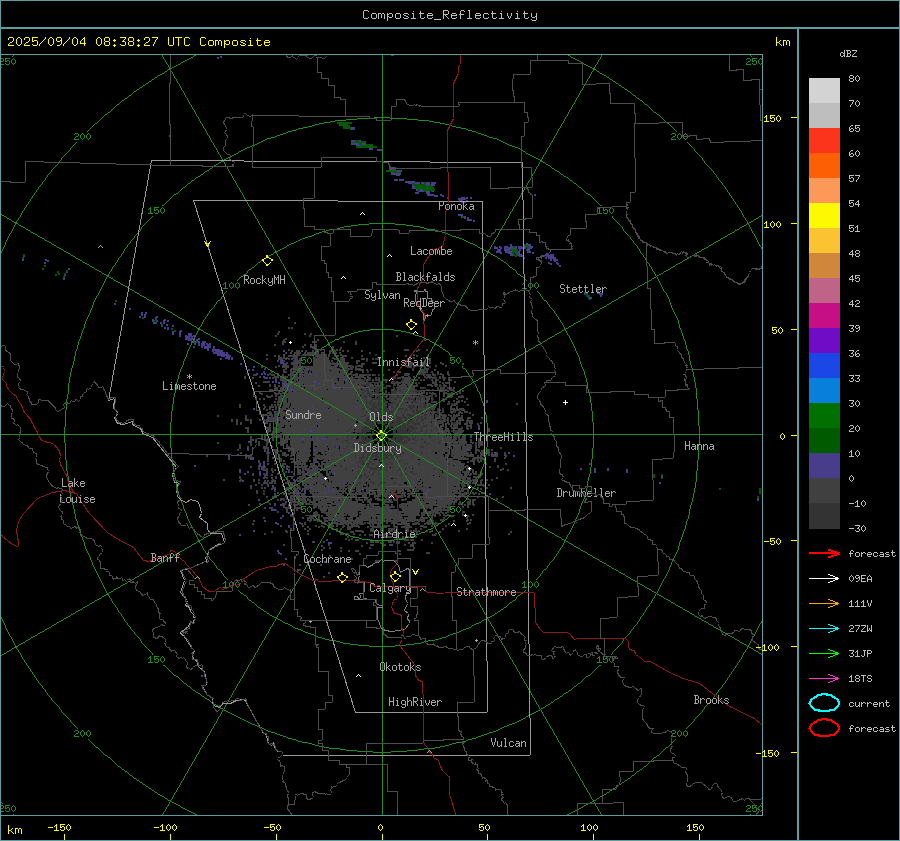Screen dimensions: 900x841
Task: Click the bright green swatch between 30 and 20
Action: 824,416
